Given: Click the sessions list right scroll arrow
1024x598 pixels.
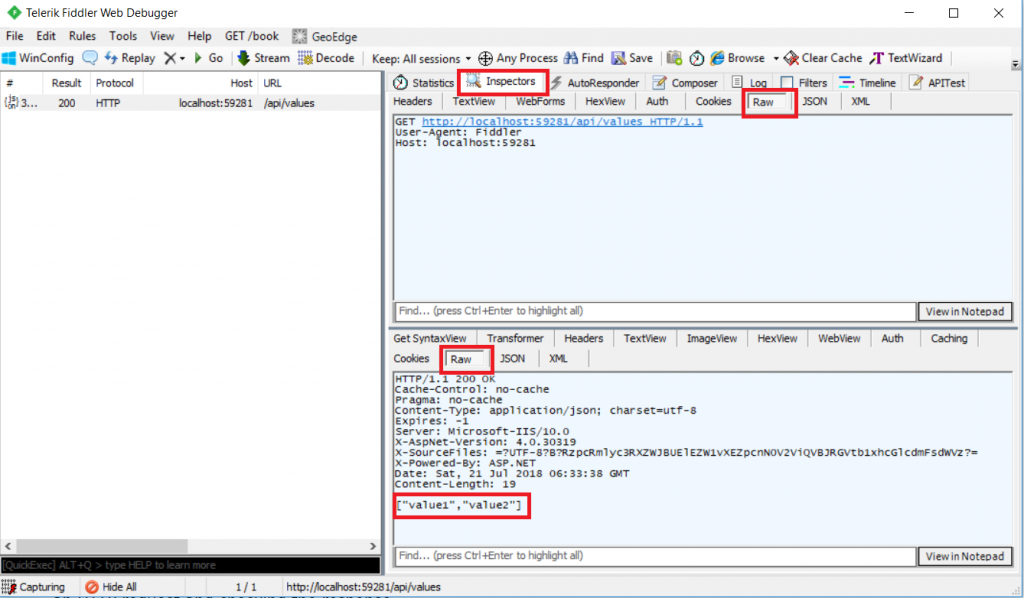Looking at the screenshot, I should pos(373,546).
